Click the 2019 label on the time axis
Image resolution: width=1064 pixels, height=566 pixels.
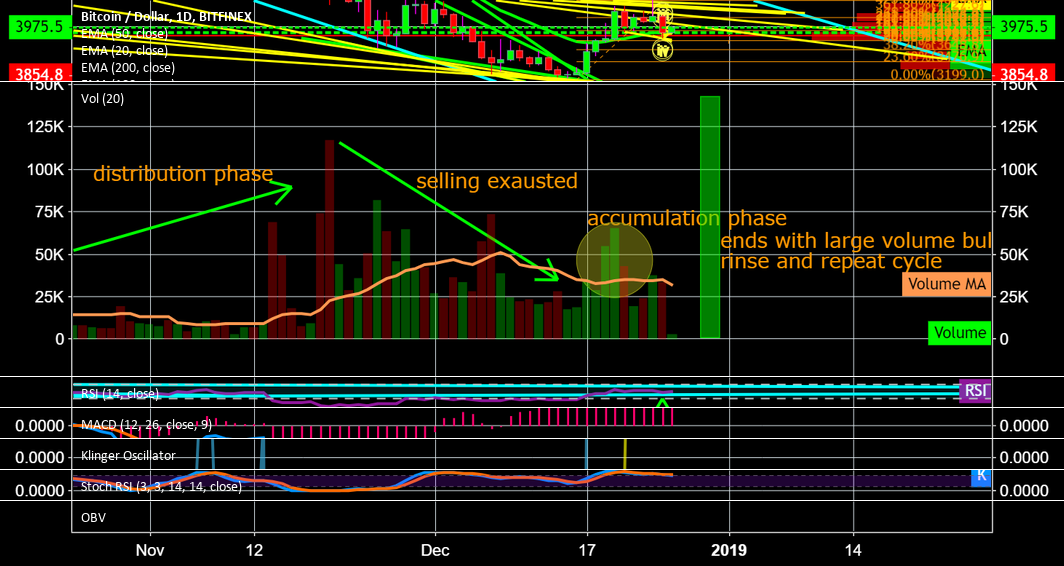(x=729, y=548)
